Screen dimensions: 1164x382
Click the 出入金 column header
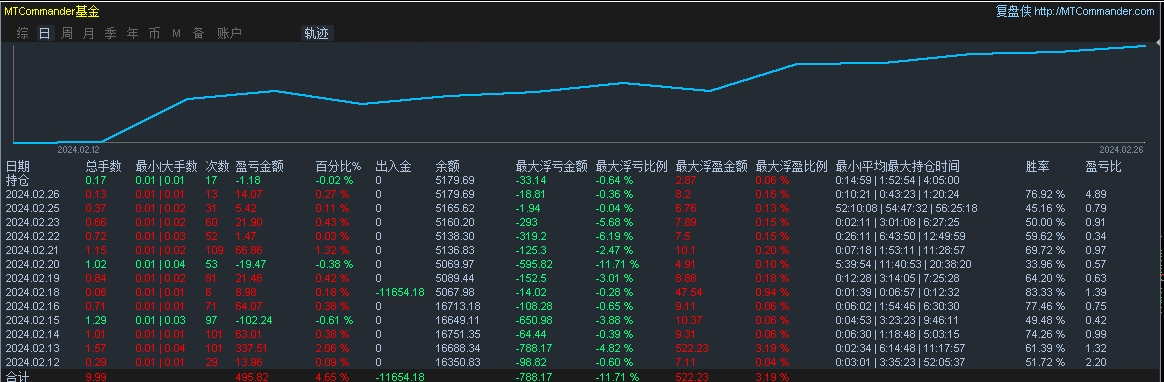point(393,167)
